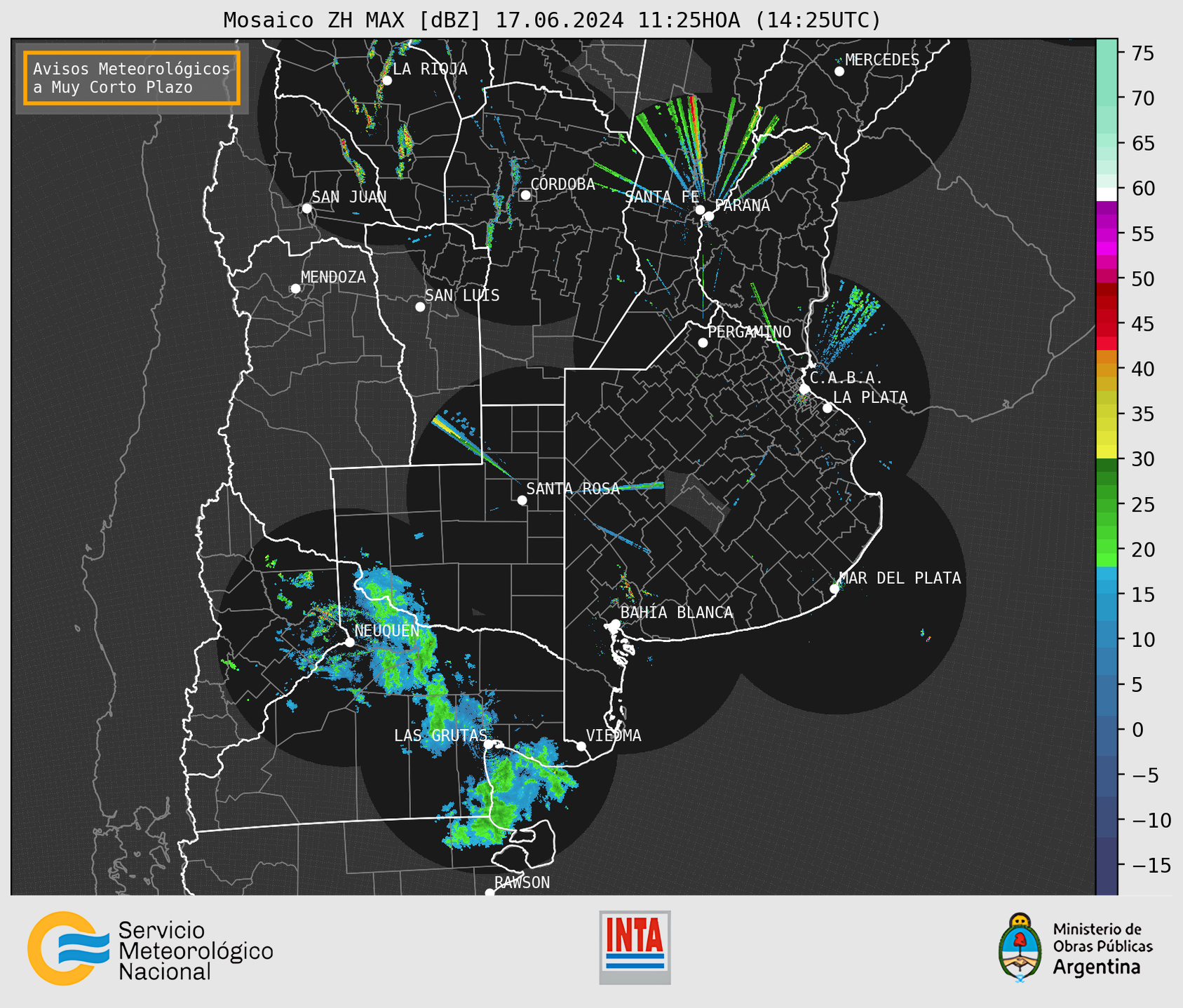Click the SAN JUAN city dot
Image resolution: width=1183 pixels, height=1008 pixels.
(x=306, y=208)
